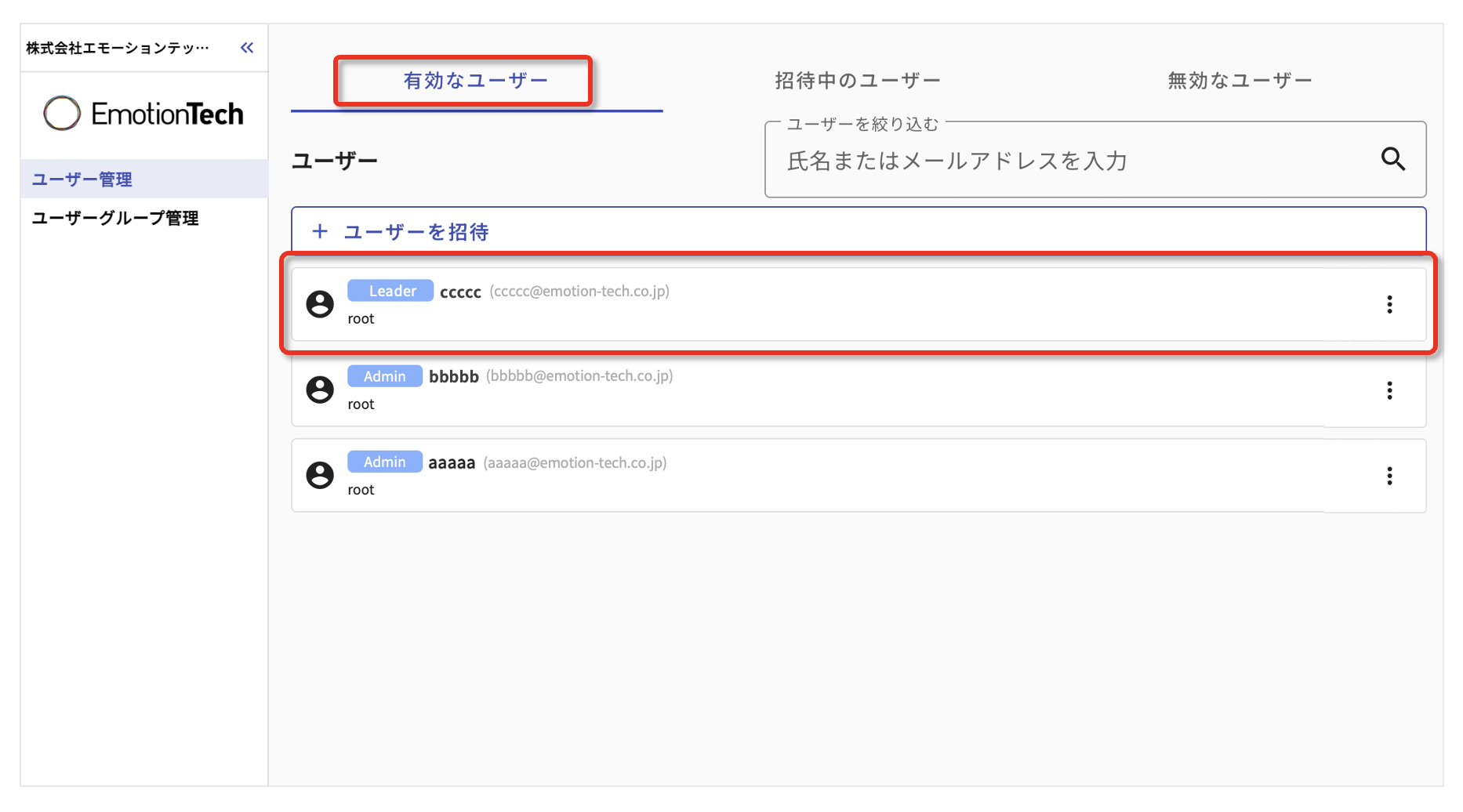Click the search magnifier icon
Image resolution: width=1463 pixels, height=812 pixels.
1392,159
